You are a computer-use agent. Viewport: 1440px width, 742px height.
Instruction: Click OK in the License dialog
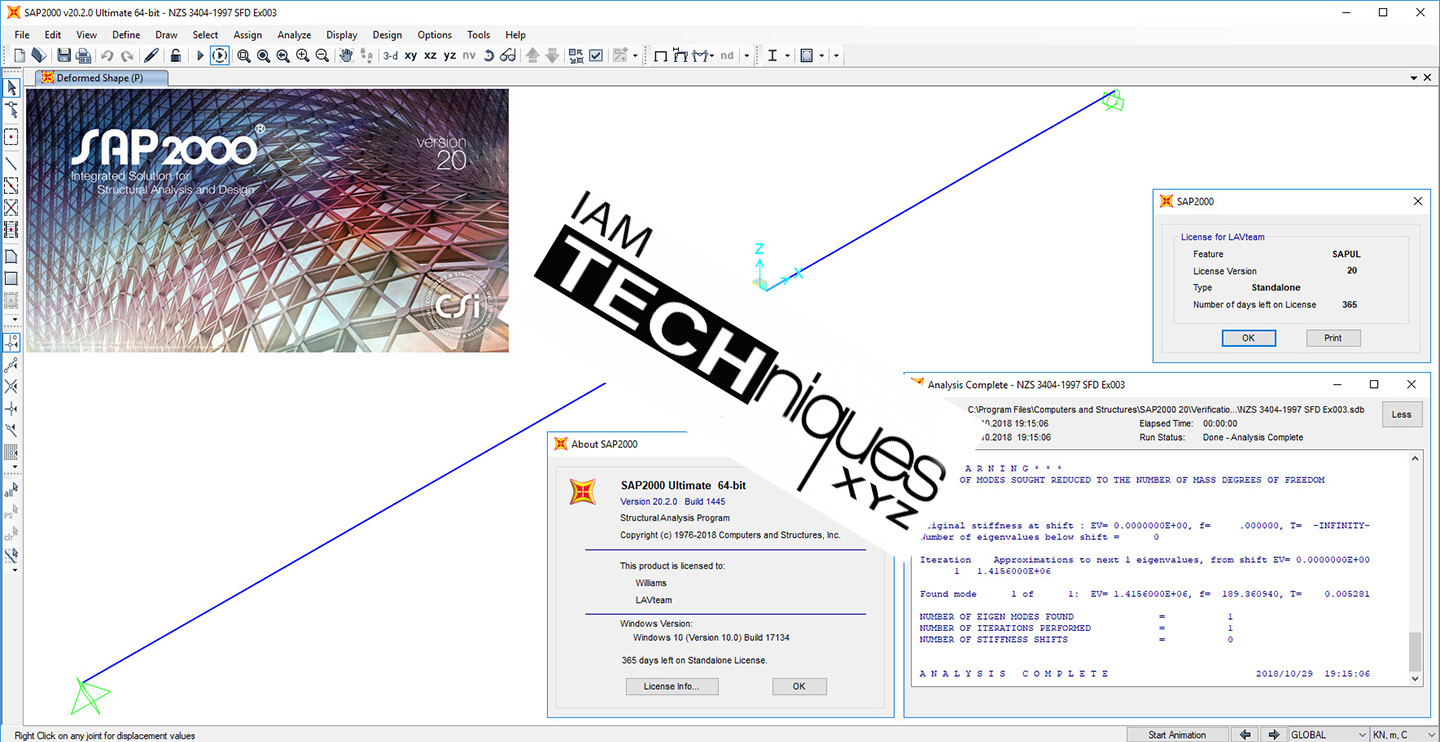[x=1248, y=338]
